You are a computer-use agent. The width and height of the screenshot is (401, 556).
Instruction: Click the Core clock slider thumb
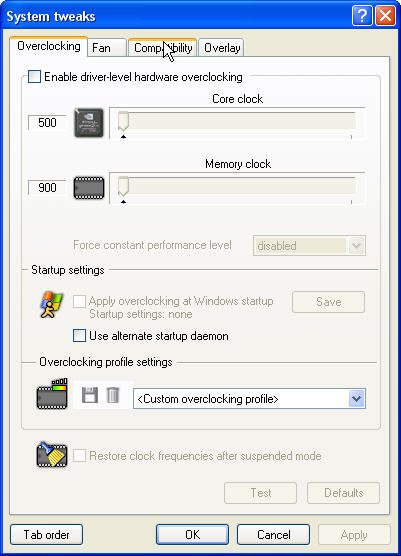pos(123,122)
